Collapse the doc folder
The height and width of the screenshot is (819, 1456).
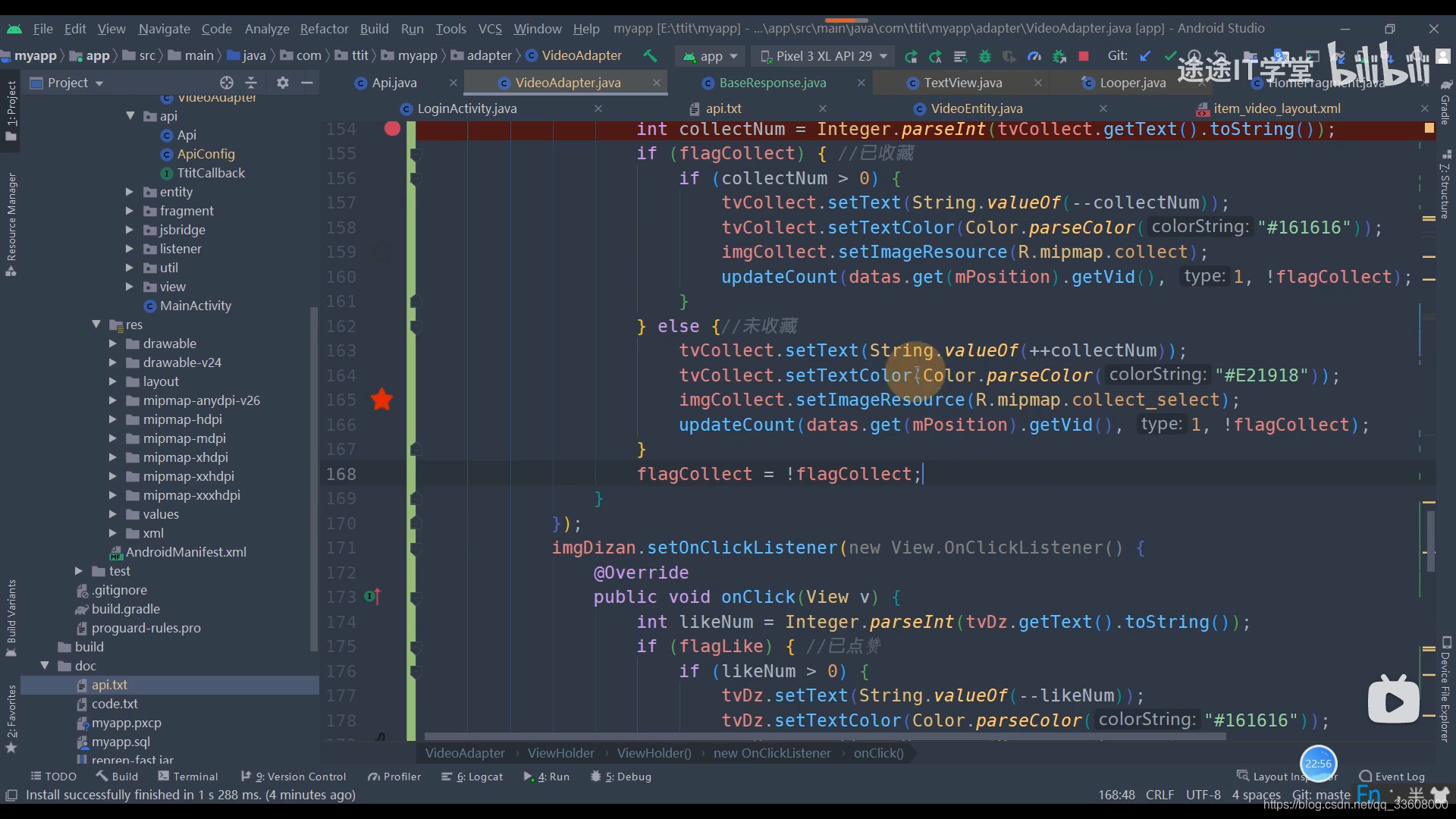(x=45, y=665)
